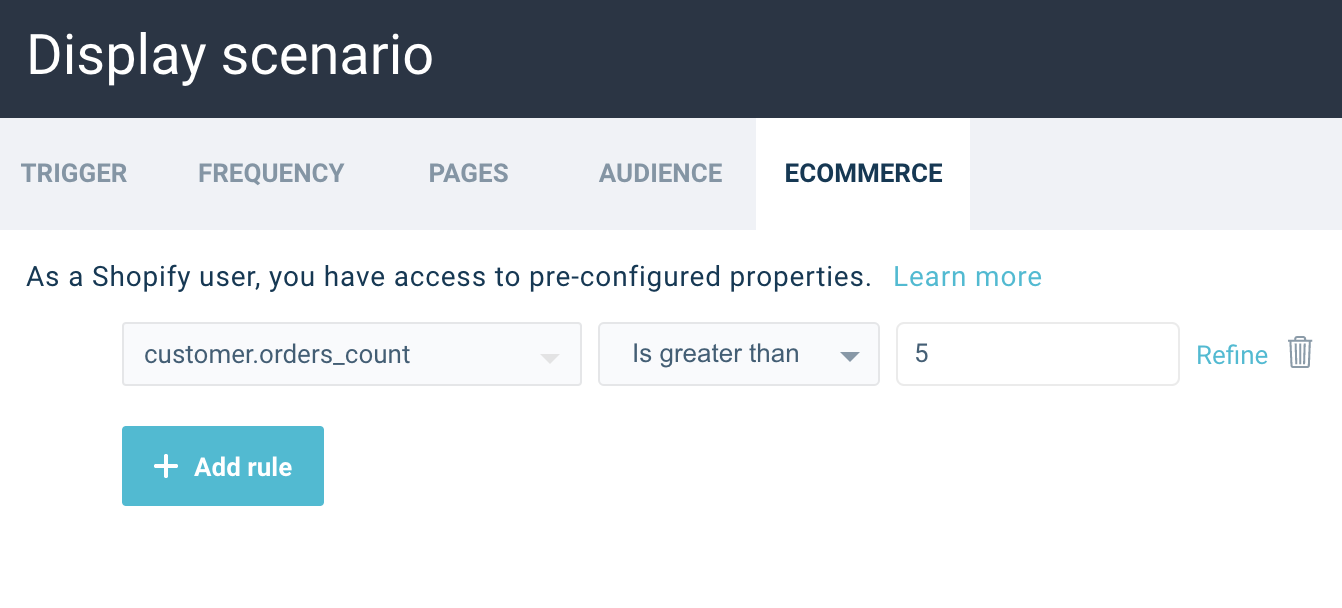This screenshot has width=1342, height=608.
Task: Click the arrow on the Is greater than dropdown
Action: [849, 356]
